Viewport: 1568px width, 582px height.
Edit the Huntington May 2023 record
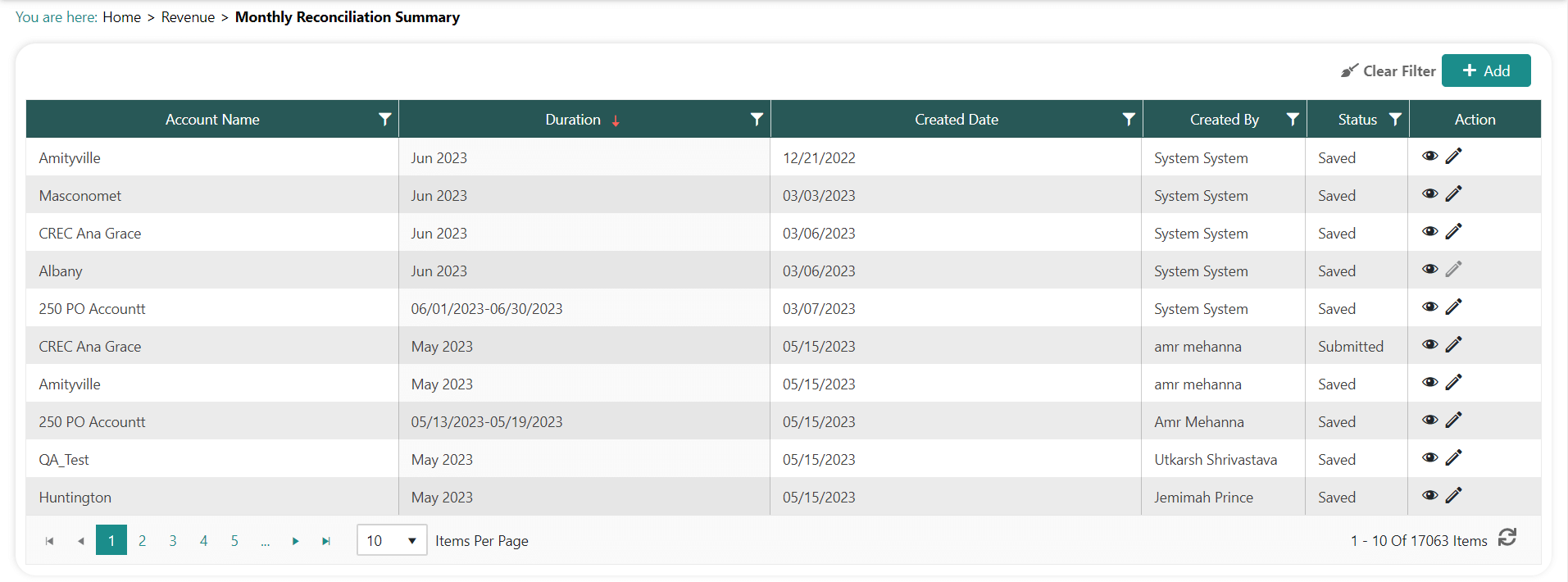(x=1453, y=496)
